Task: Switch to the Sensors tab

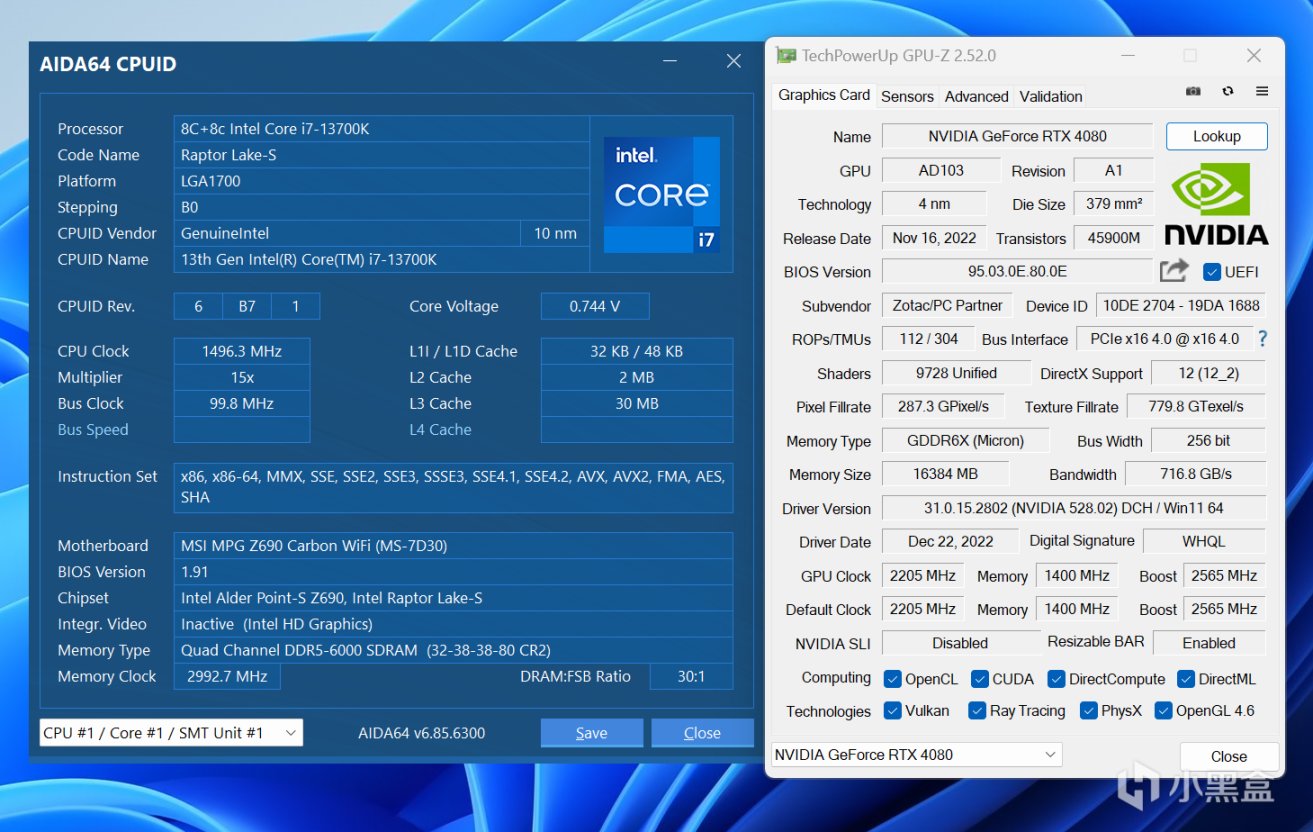Action: [x=907, y=96]
